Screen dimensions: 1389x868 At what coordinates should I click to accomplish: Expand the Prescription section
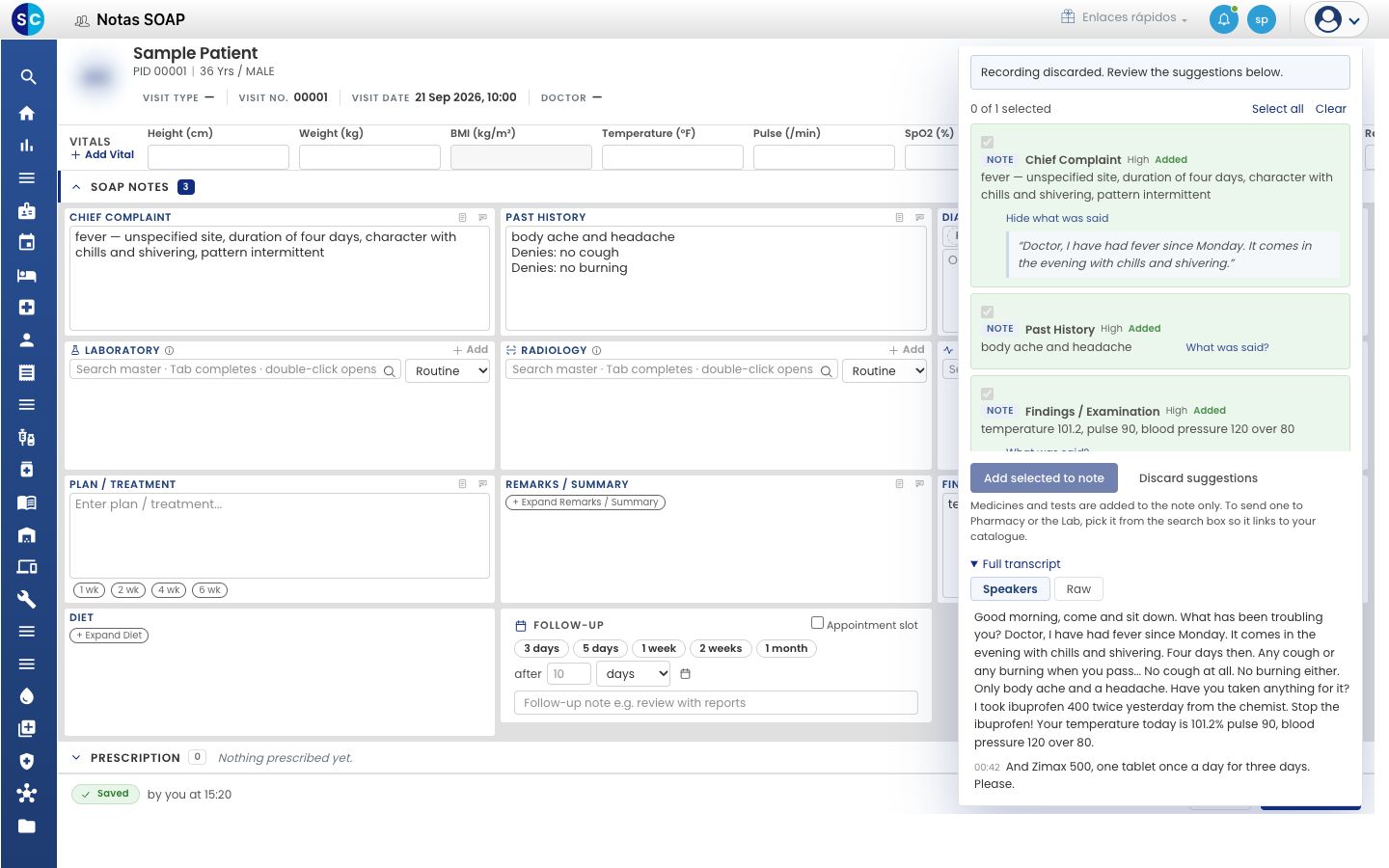pos(76,758)
